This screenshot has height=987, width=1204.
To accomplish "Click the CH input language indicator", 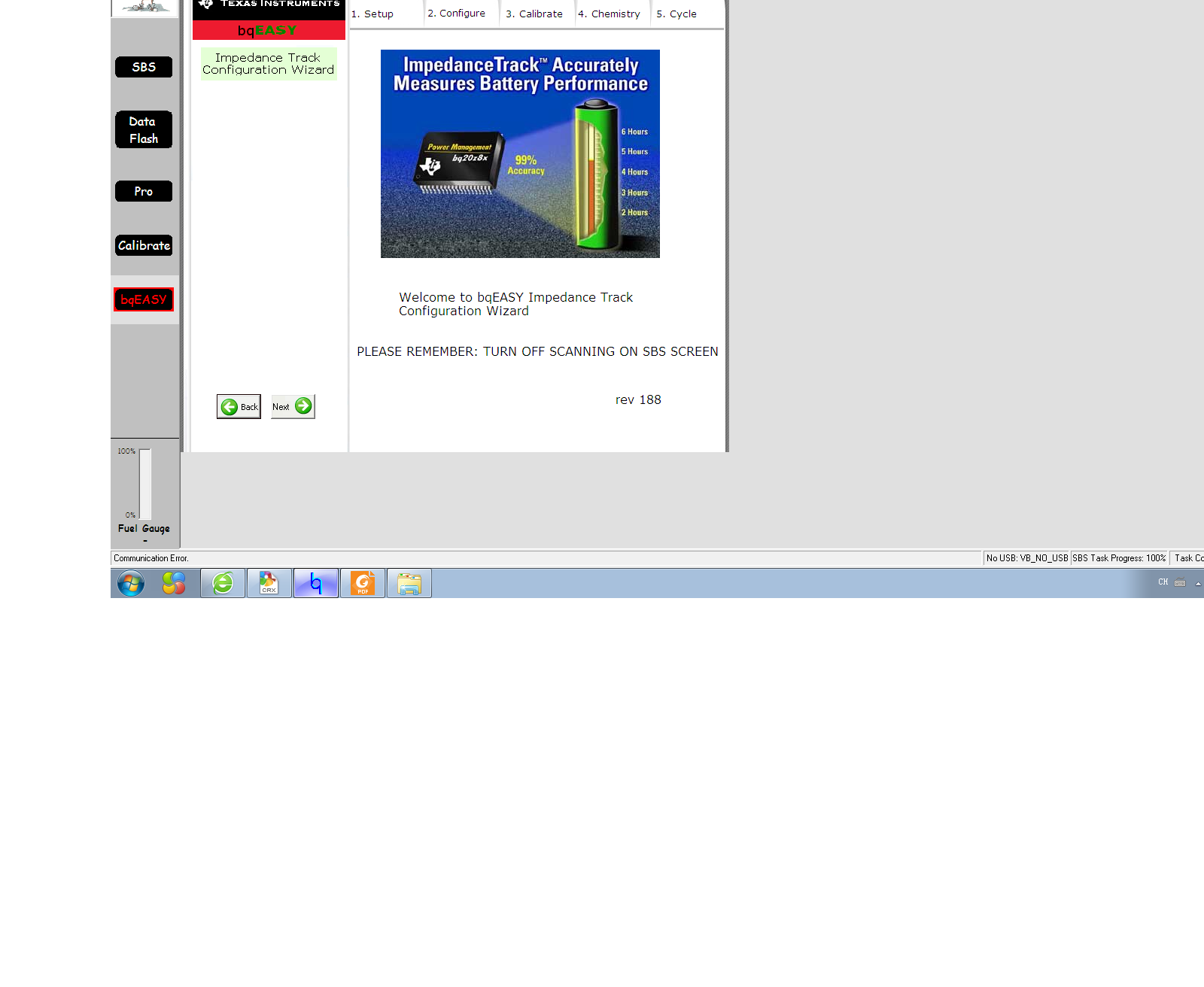I will point(1163,582).
